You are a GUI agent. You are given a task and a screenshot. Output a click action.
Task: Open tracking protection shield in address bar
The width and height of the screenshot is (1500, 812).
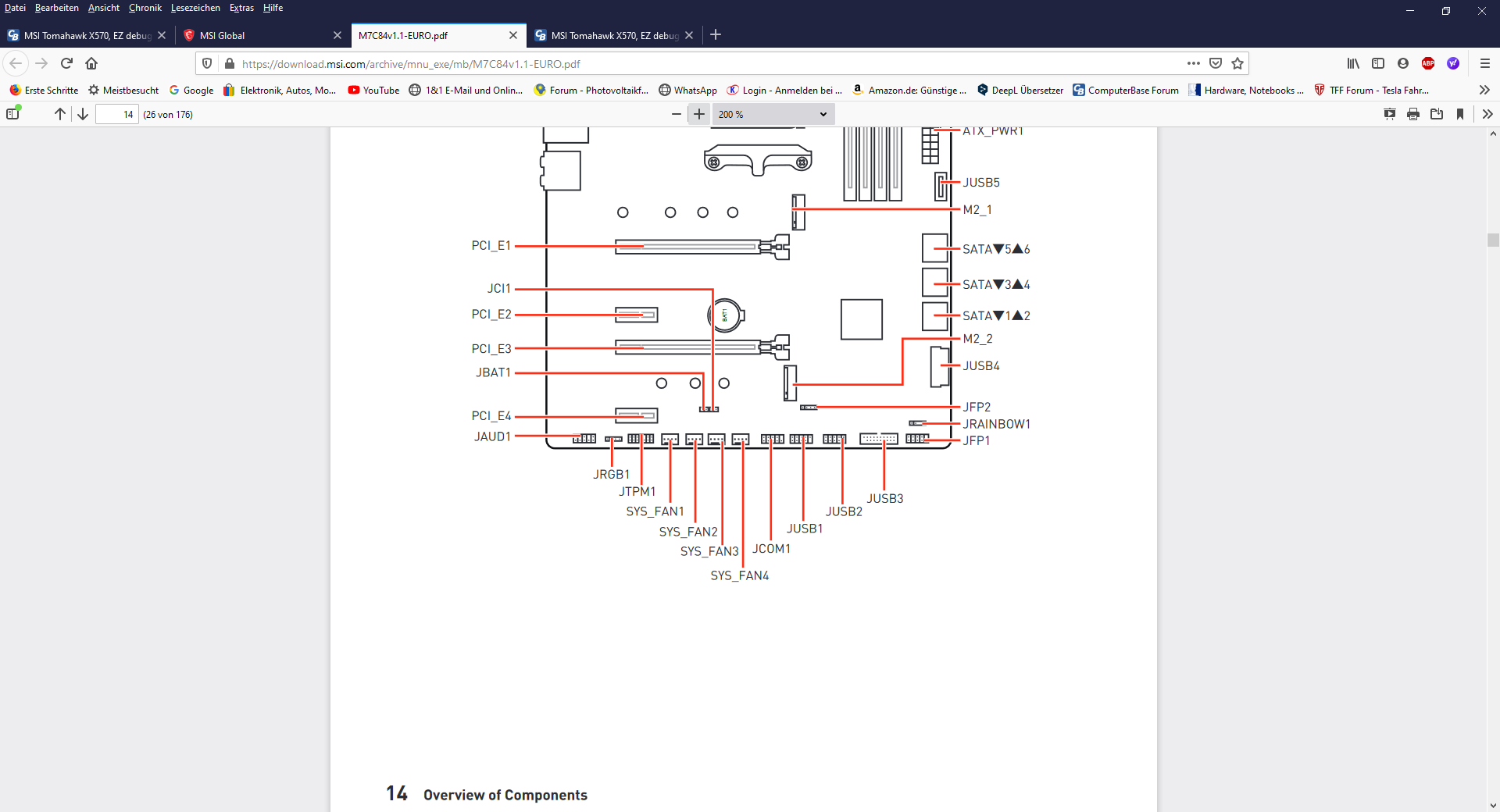tap(207, 63)
